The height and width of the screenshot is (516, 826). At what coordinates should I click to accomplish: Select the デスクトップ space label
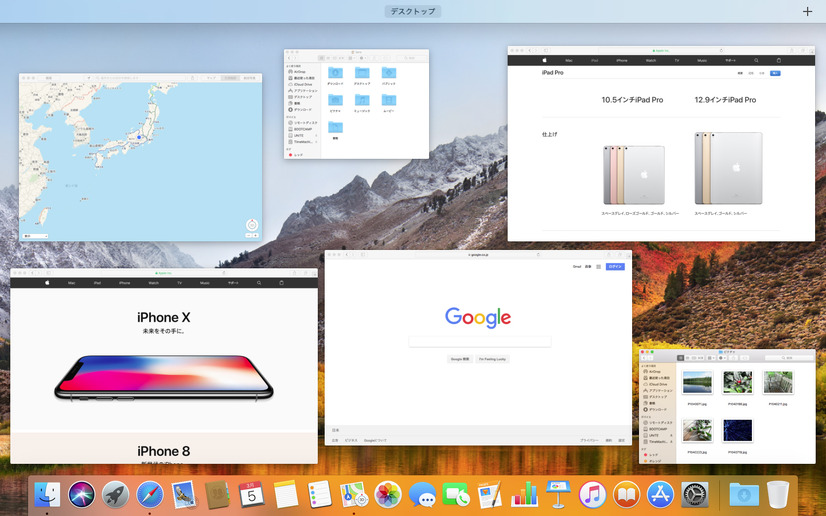pyautogui.click(x=413, y=11)
